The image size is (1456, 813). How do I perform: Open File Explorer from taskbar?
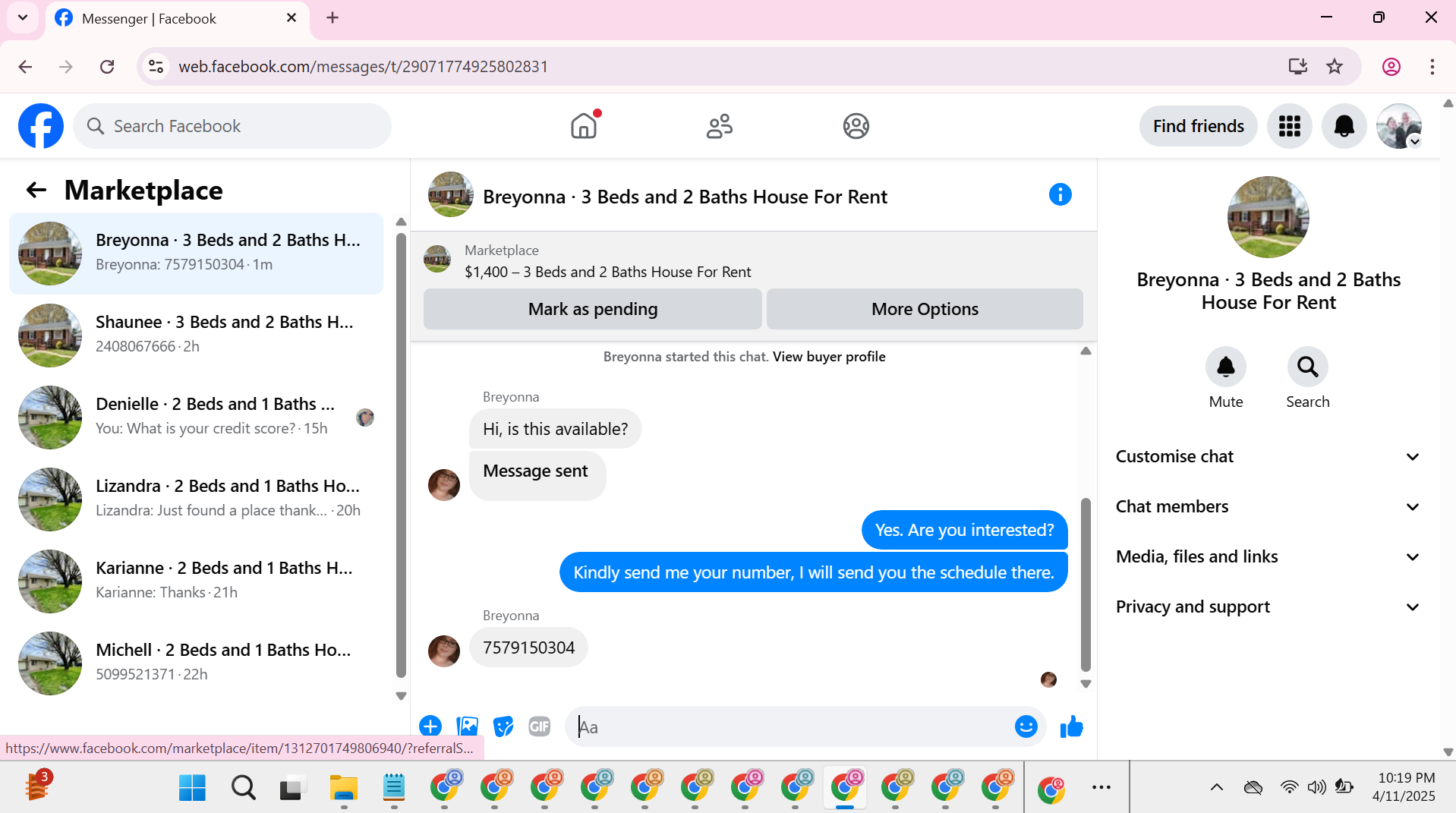pos(343,788)
